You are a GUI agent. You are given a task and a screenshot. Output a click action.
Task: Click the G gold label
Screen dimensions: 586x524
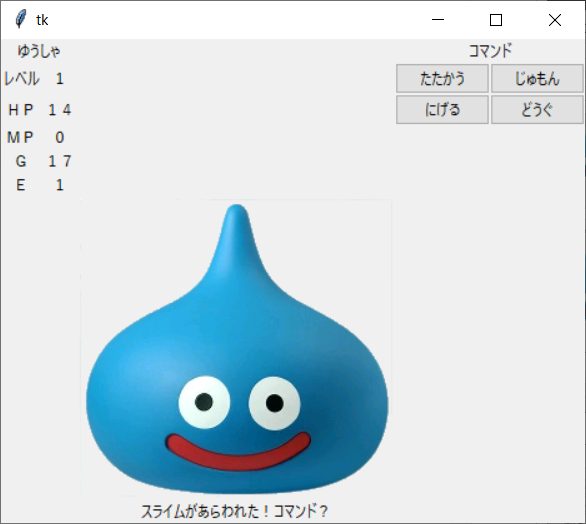click(21, 161)
